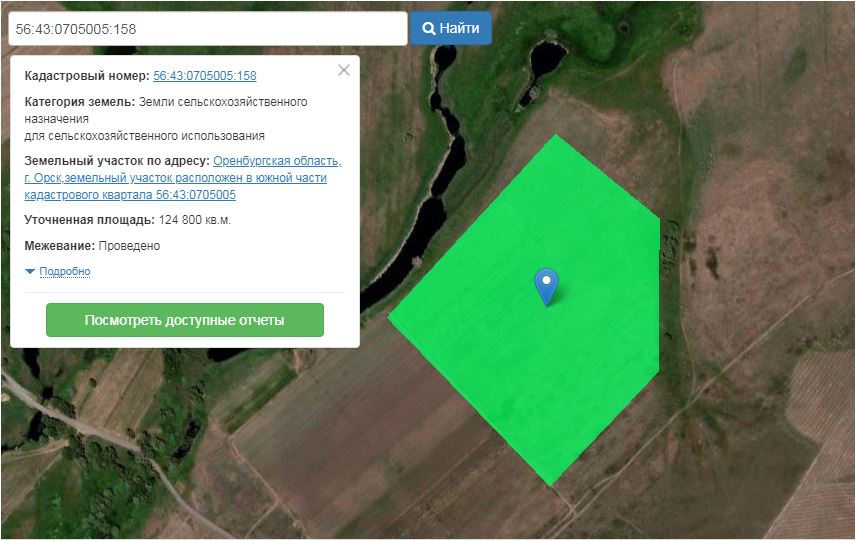Click the label "Уточненная площадь:"
The width and height of the screenshot is (856, 541).
click(90, 220)
